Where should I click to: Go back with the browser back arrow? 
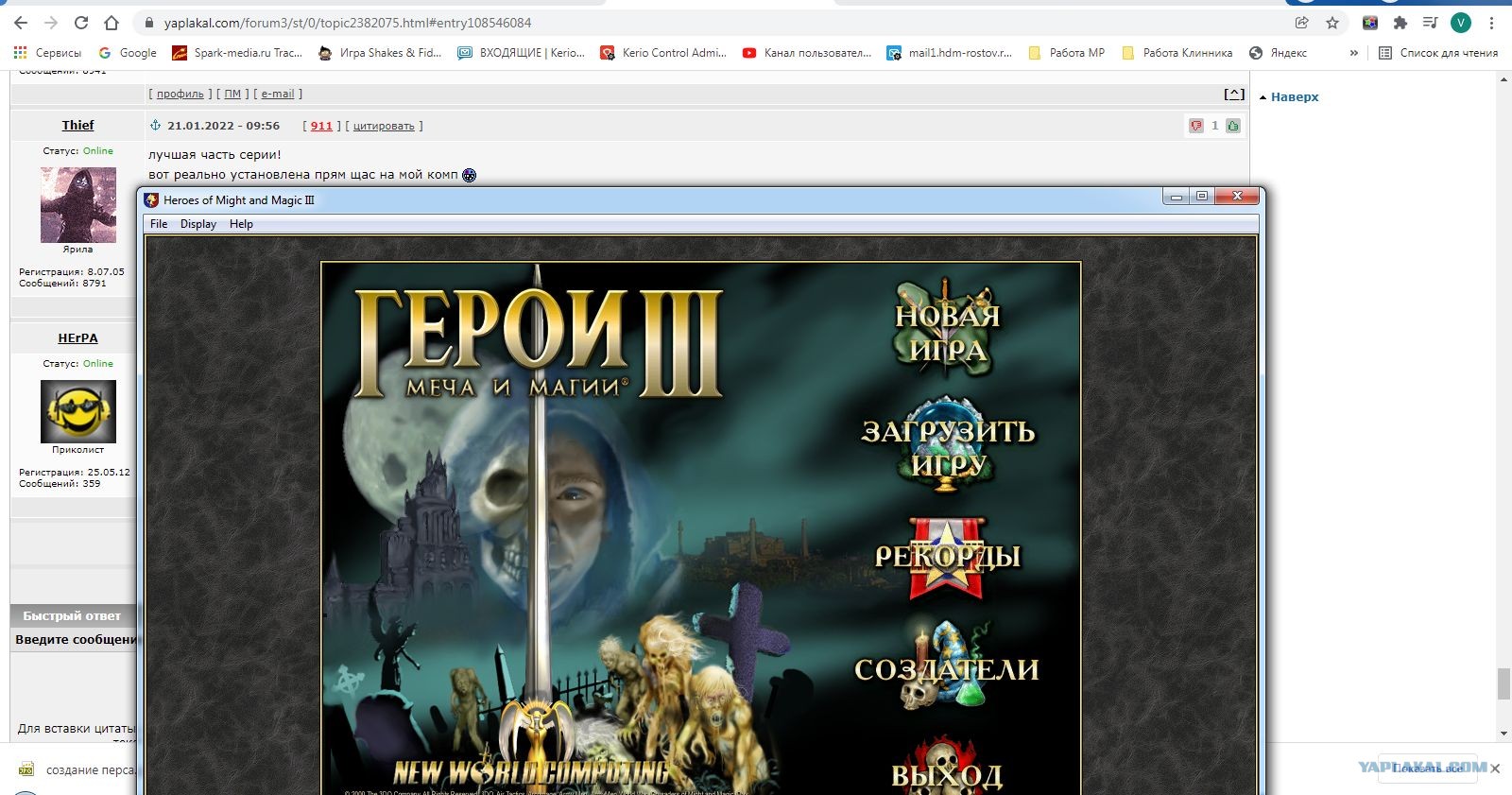click(21, 23)
